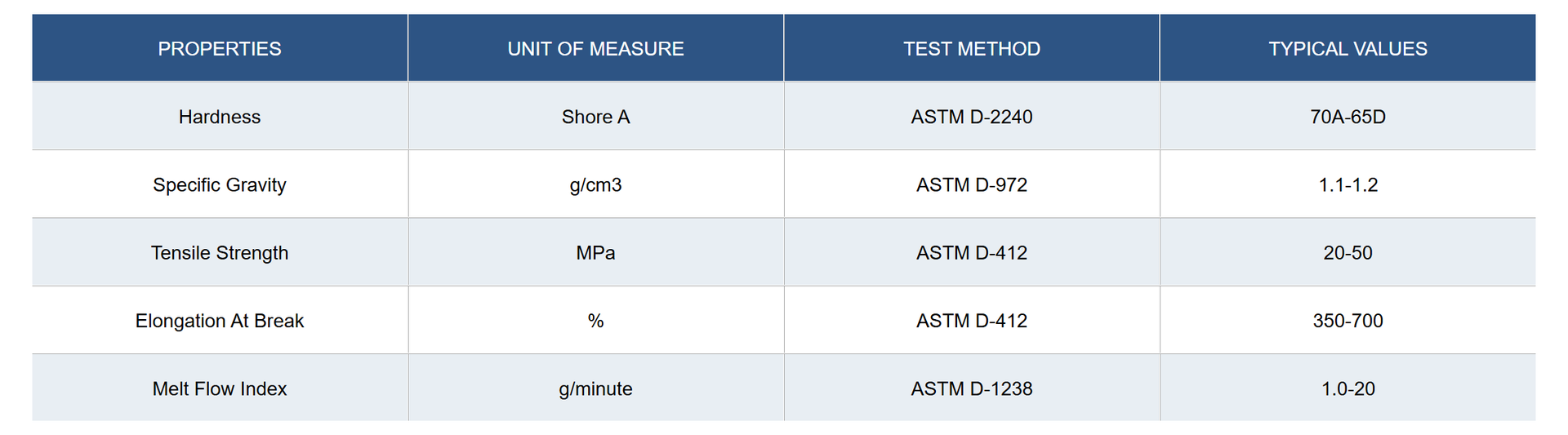The width and height of the screenshot is (1568, 435).
Task: Click the ASTM D-1238 cell
Action: pos(972,388)
